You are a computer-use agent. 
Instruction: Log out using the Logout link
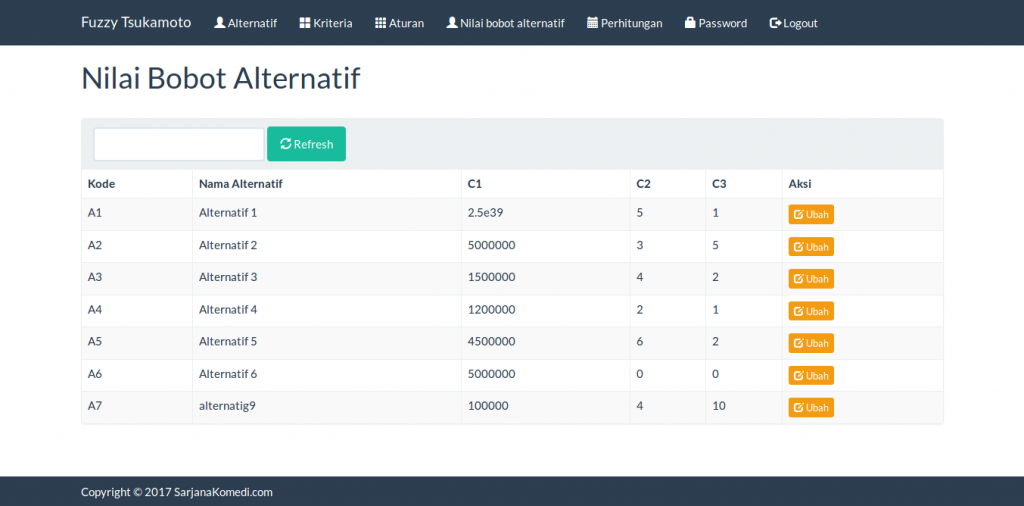tap(793, 23)
